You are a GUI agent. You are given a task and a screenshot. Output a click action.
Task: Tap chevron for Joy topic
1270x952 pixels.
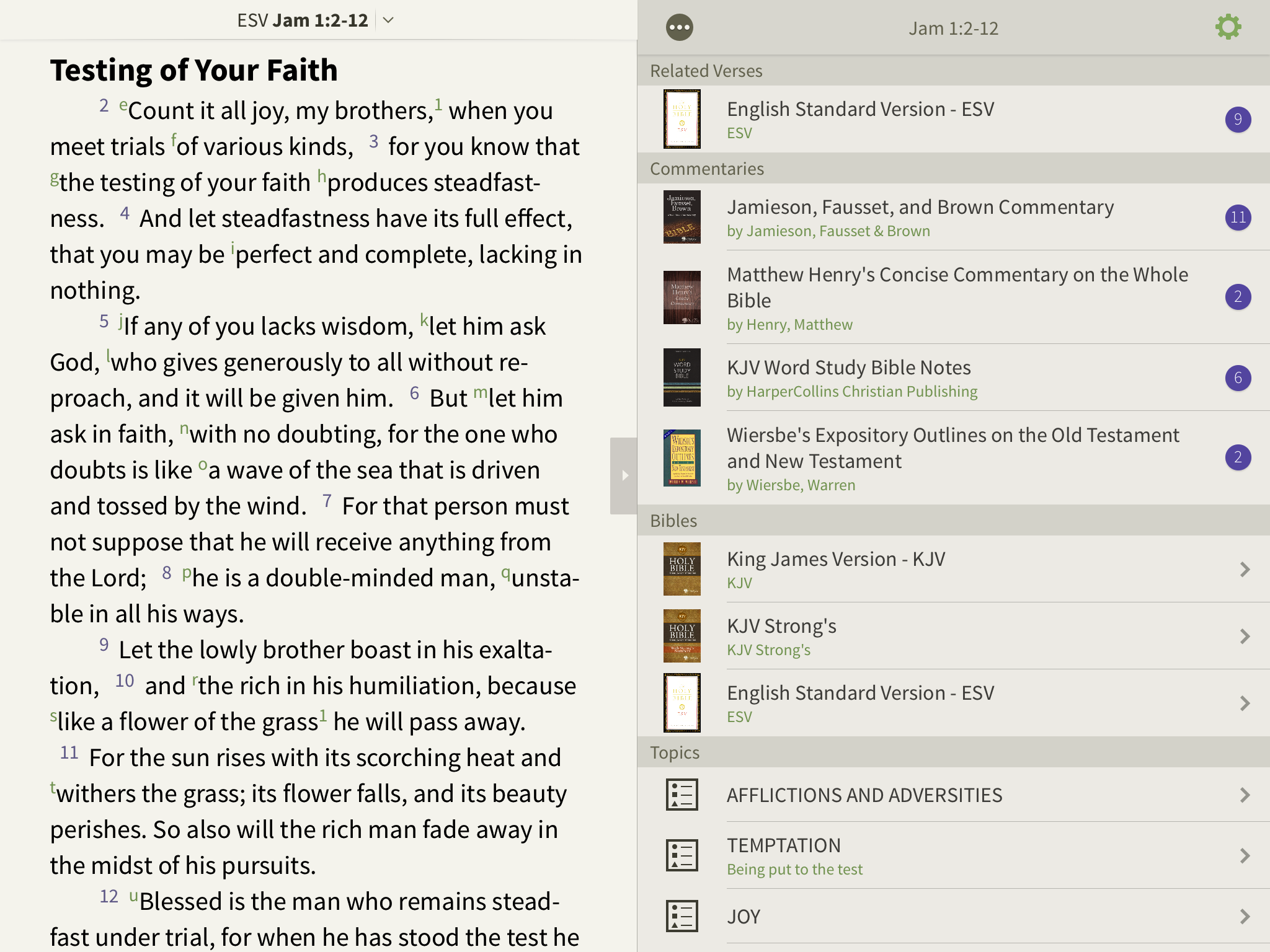pyautogui.click(x=1245, y=916)
